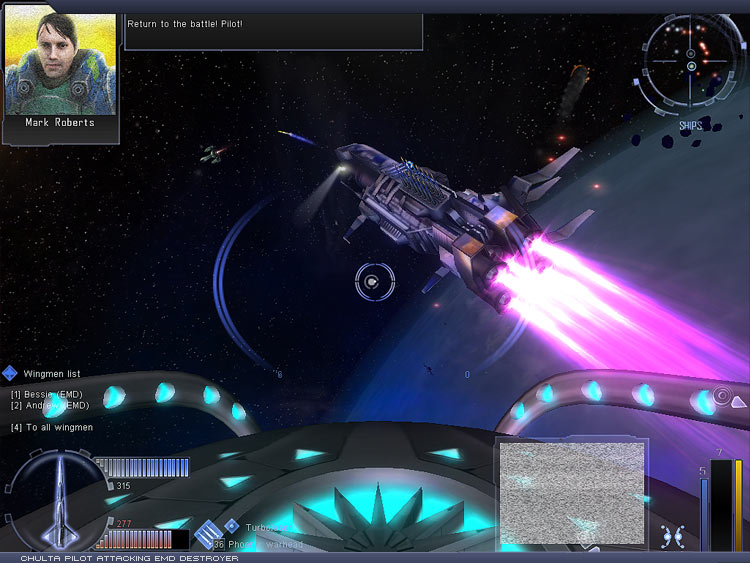750x563 pixels.
Task: Click the static target camera monitor
Action: (x=571, y=493)
